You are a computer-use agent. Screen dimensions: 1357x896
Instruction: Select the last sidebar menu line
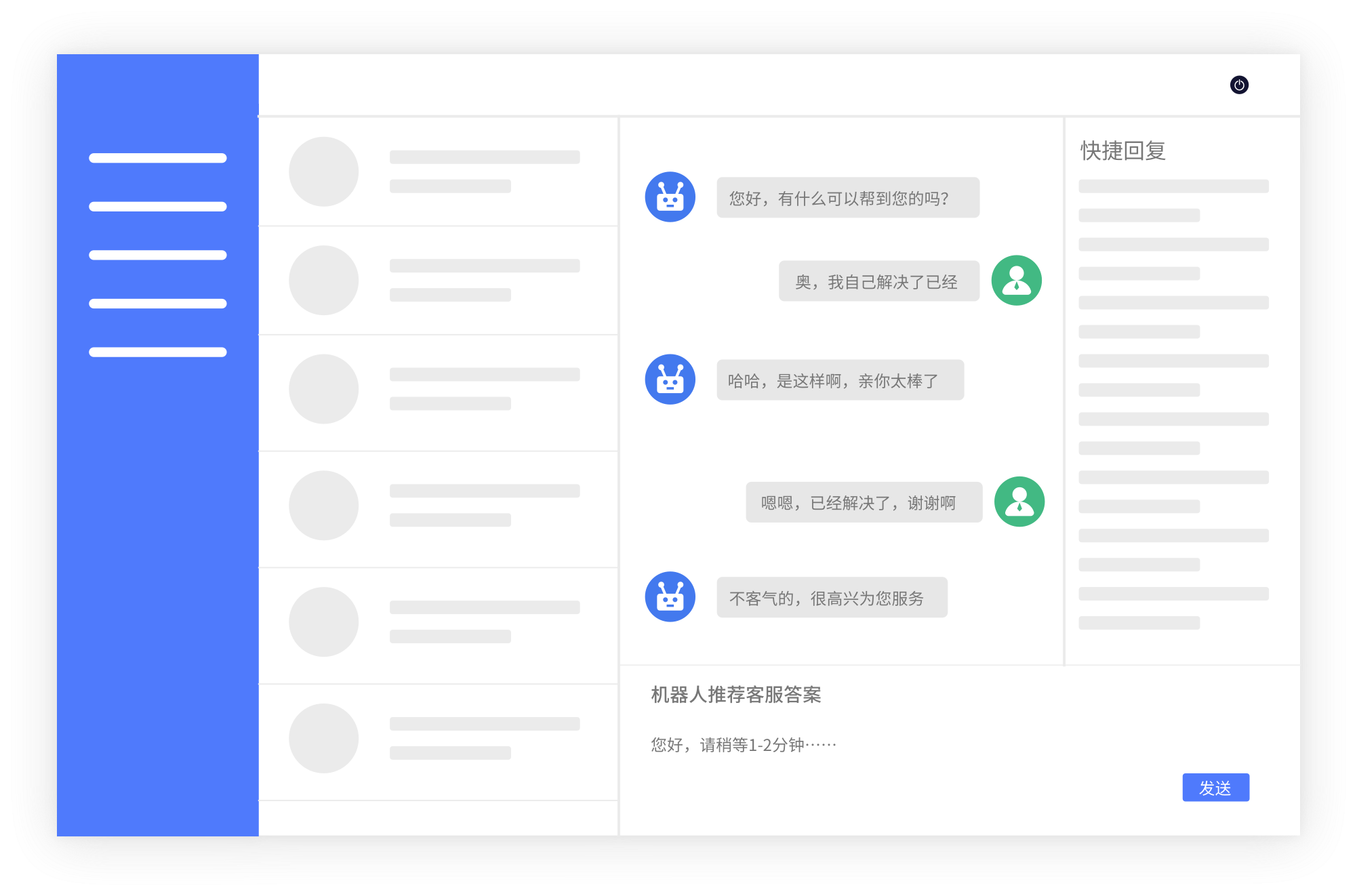coord(157,352)
